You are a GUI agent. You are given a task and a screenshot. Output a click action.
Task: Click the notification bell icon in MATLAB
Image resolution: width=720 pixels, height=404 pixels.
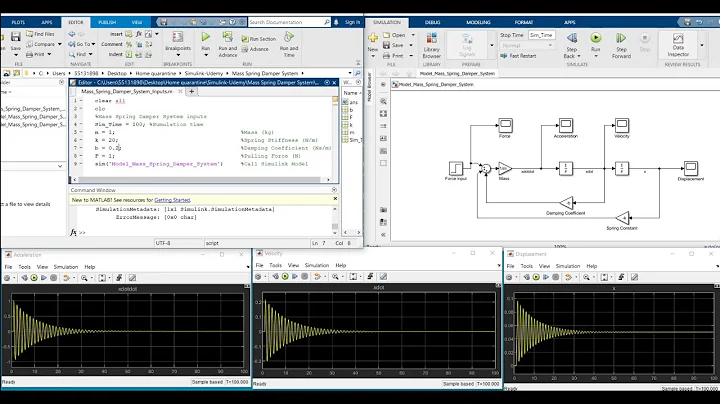pos(336,22)
